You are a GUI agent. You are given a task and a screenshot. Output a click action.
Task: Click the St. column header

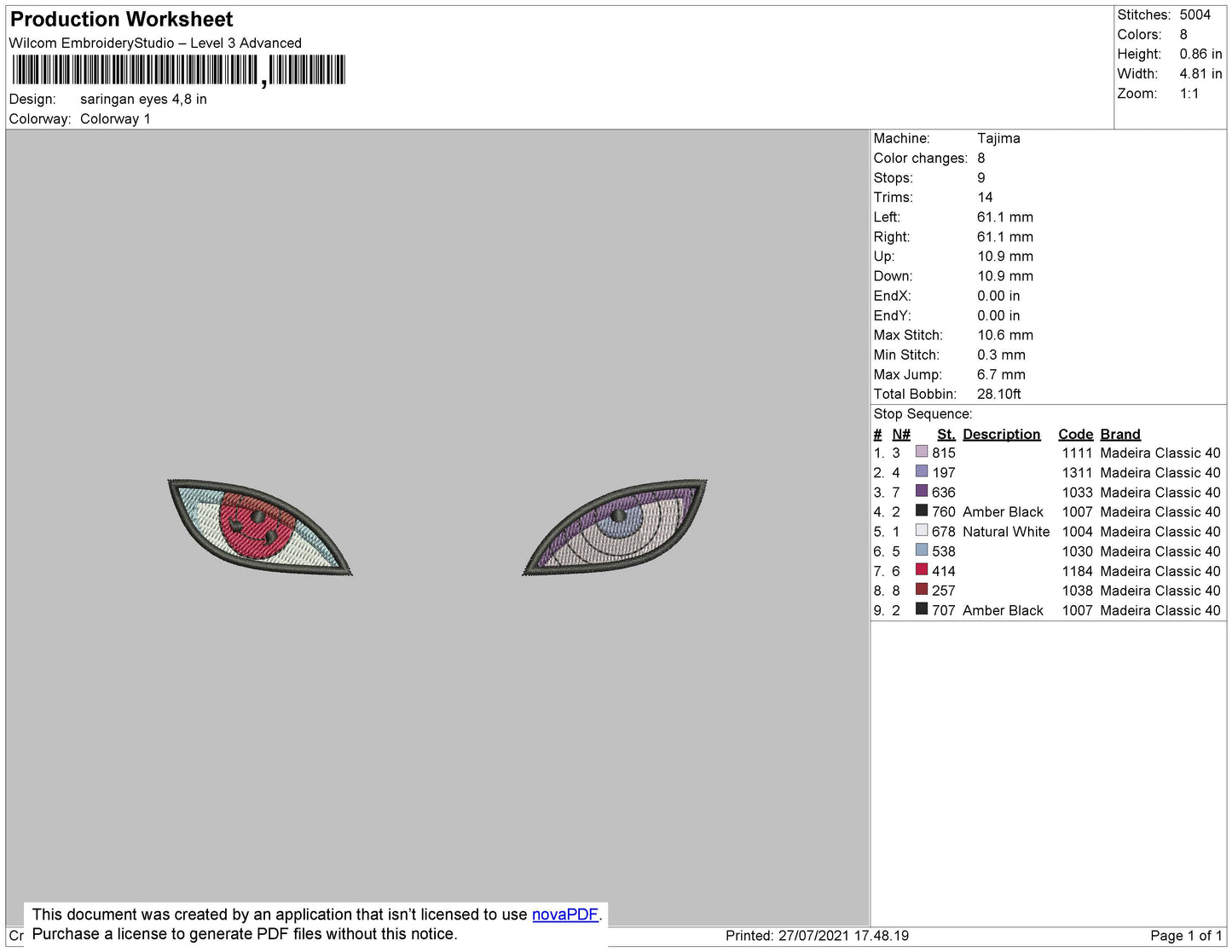coord(946,434)
